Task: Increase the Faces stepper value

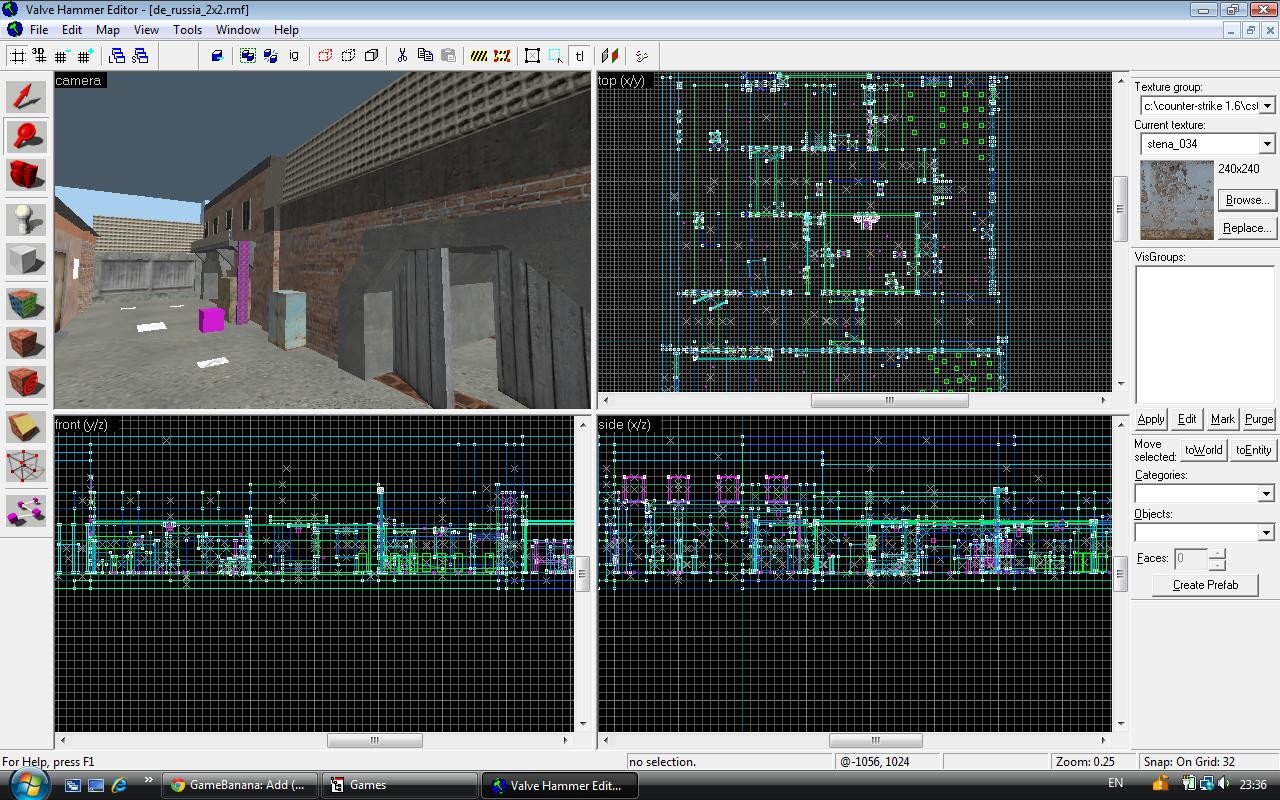Action: pos(1217,554)
